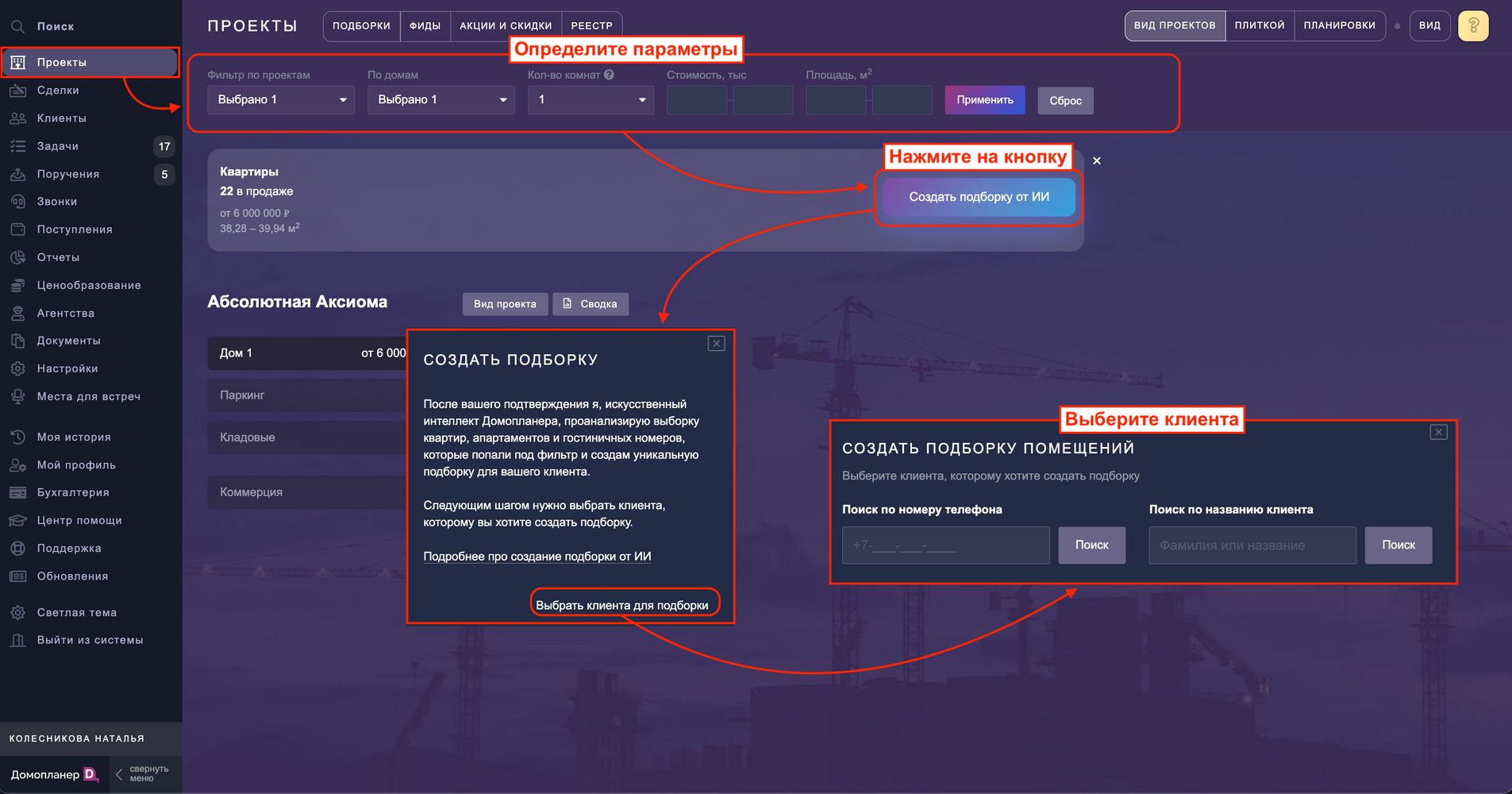The width and height of the screenshot is (1512, 794).
Task: Close the Создать подборку dialog
Action: coord(717,344)
